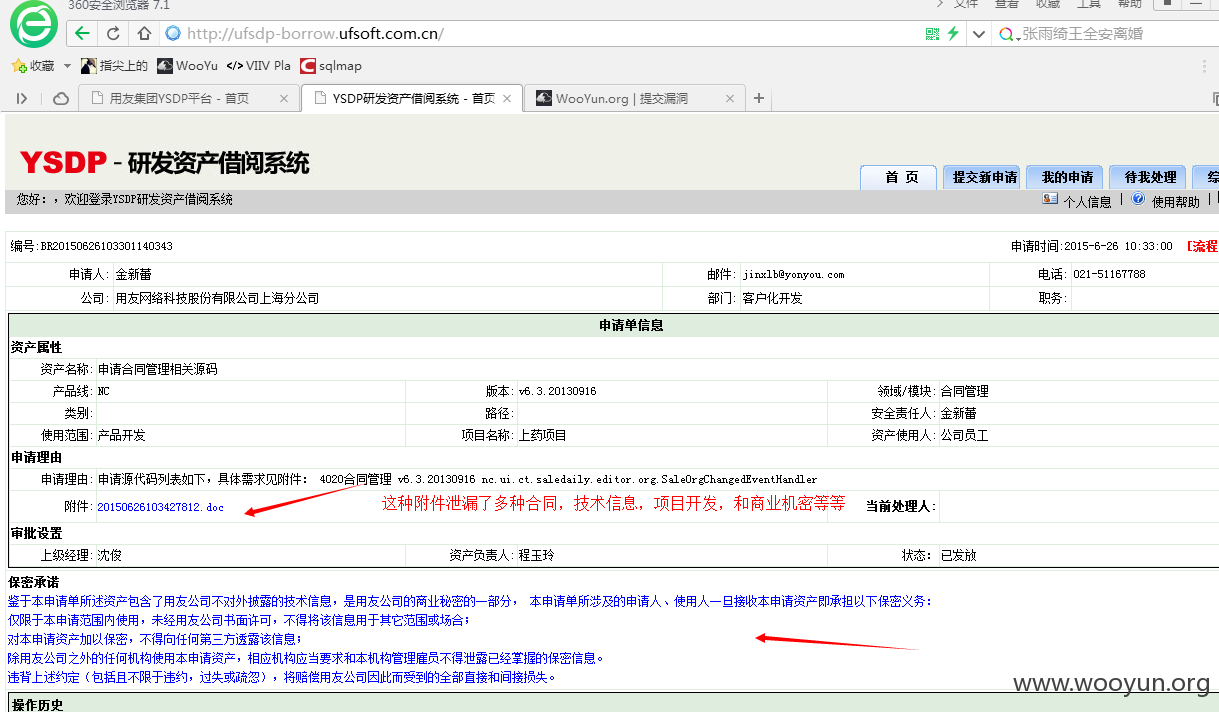Open the browser home page icon
The height and width of the screenshot is (712, 1219).
144,33
